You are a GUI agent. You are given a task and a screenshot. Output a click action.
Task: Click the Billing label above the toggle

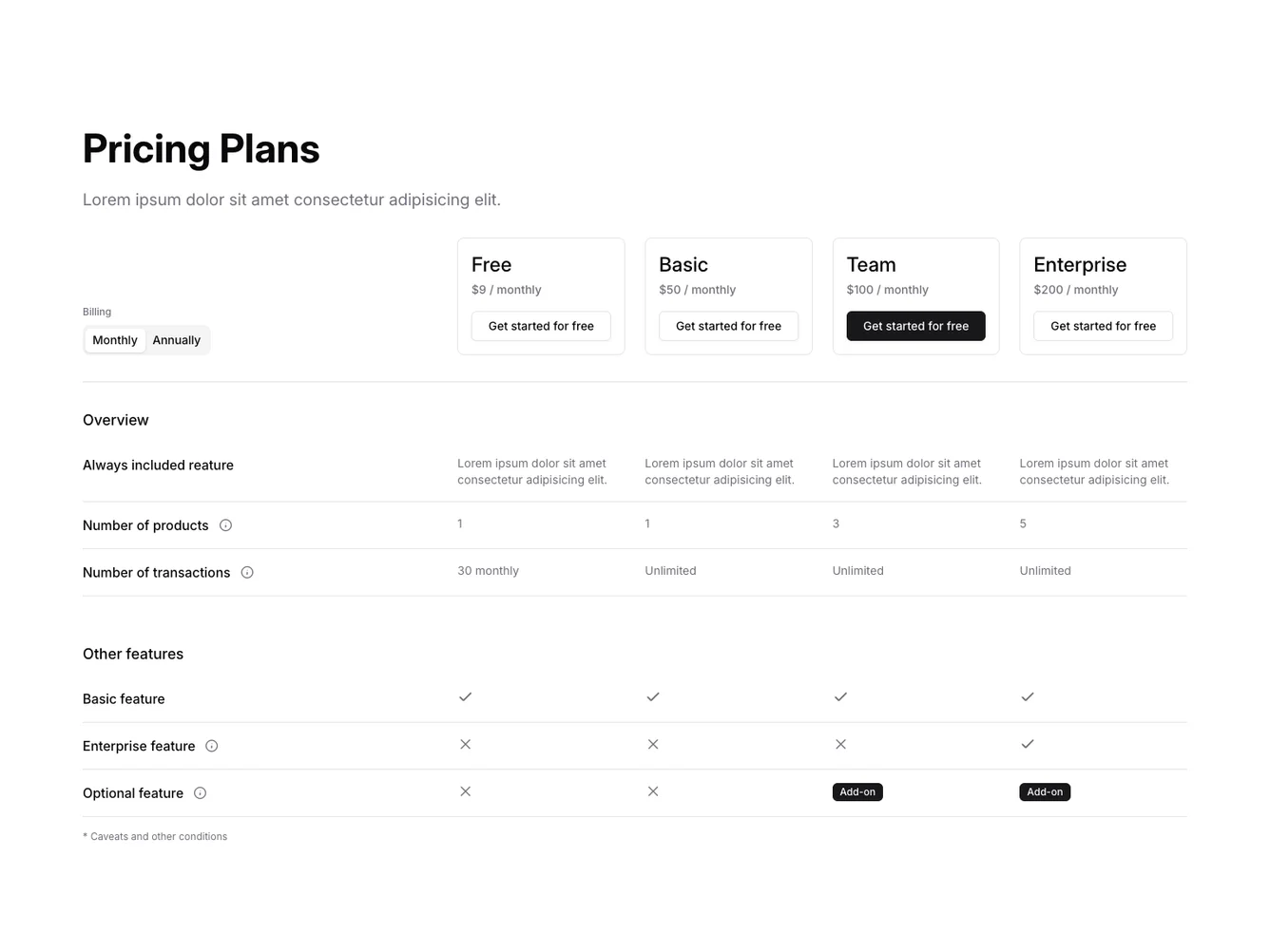click(x=96, y=312)
